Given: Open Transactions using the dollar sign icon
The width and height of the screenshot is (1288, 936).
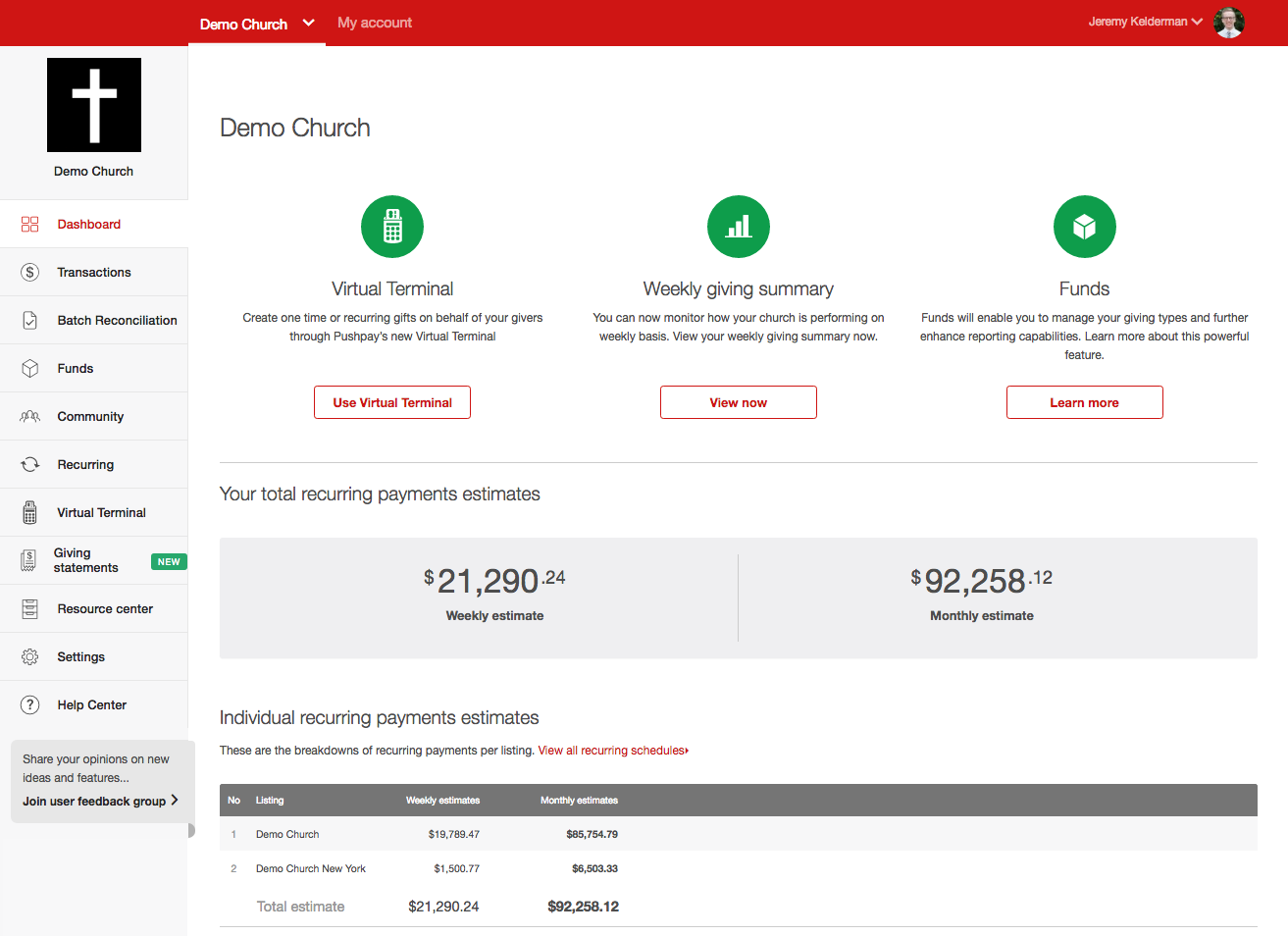Looking at the screenshot, I should tap(29, 272).
